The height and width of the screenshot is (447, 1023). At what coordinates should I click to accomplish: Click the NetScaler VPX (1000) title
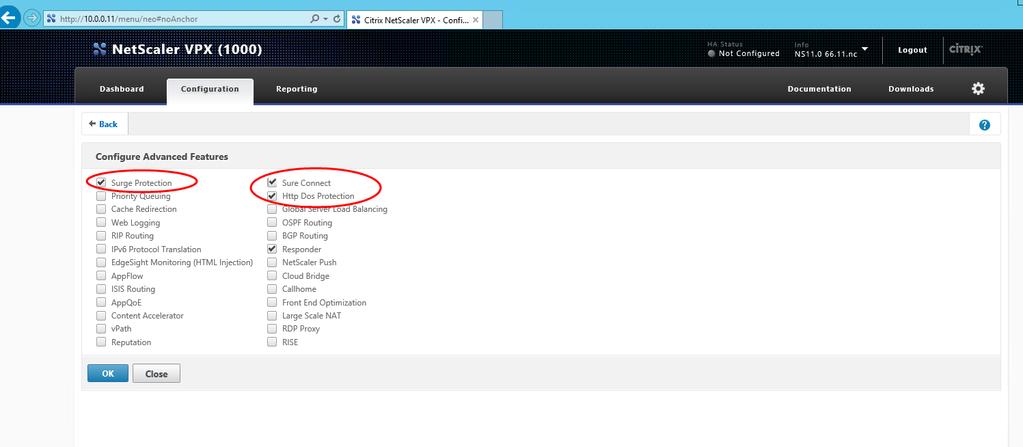[187, 50]
